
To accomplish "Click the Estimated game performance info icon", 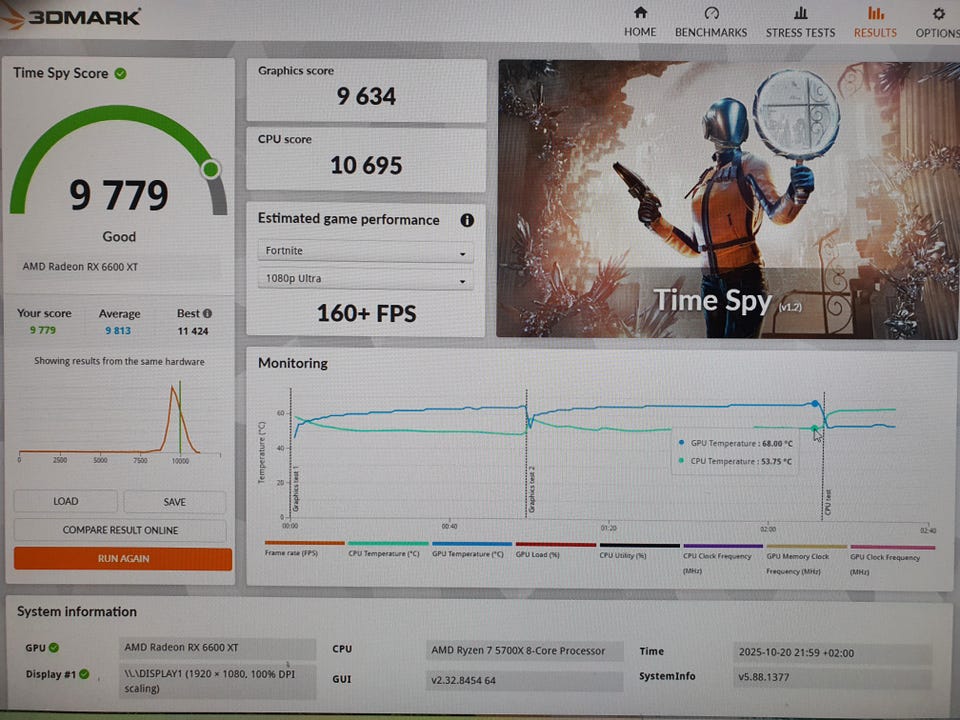I will coord(467,220).
